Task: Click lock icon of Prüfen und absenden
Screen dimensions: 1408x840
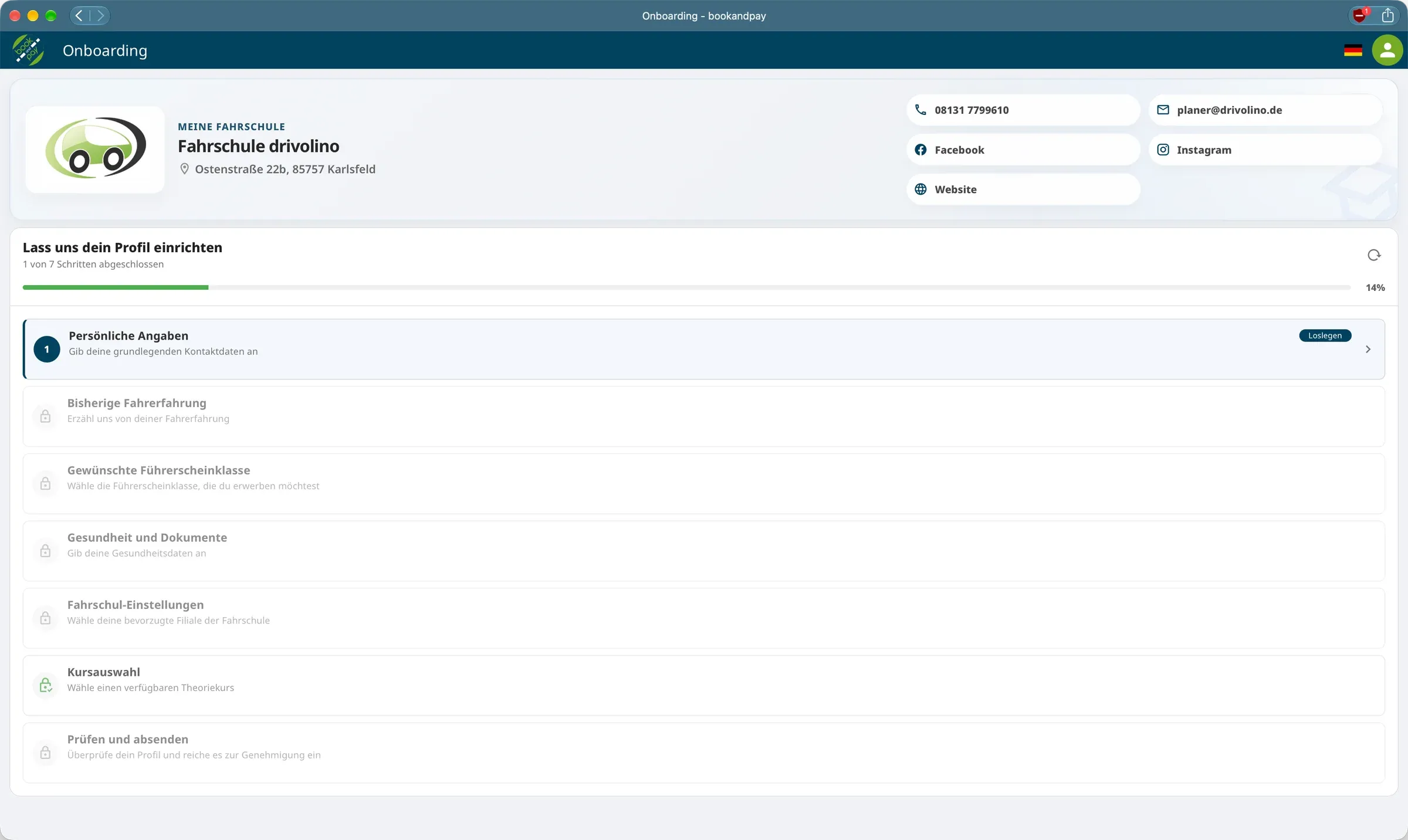Action: tap(45, 753)
